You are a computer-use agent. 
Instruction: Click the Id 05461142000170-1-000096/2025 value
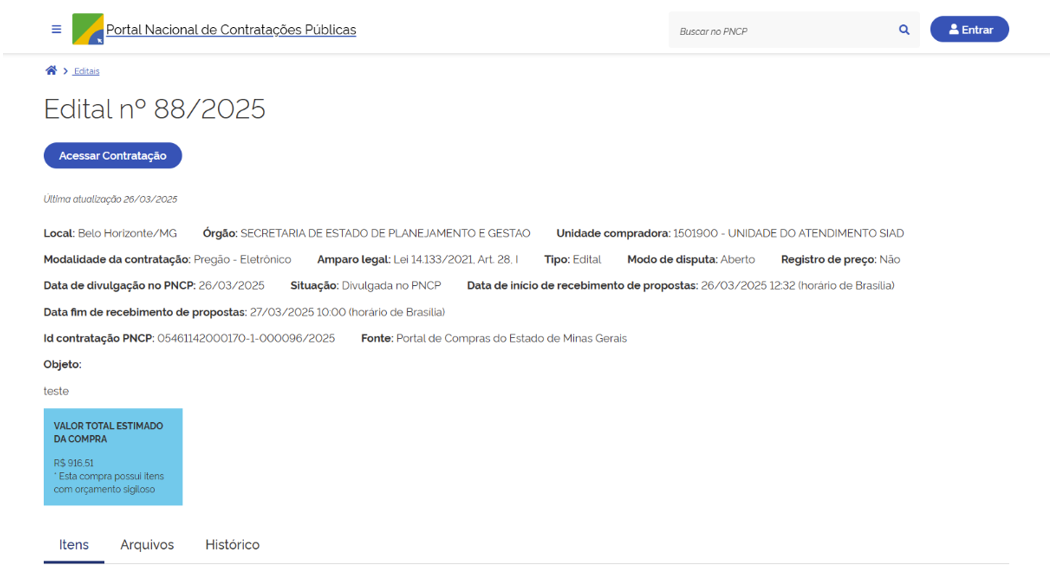click(246, 339)
